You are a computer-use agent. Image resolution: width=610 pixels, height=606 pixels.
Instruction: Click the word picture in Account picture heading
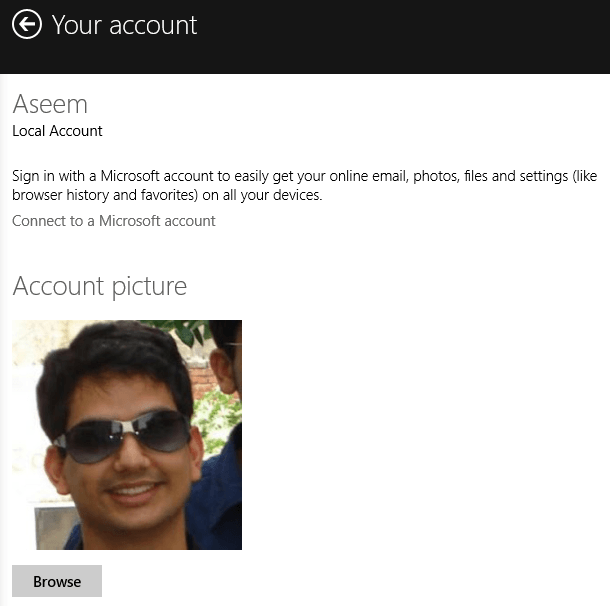(x=149, y=288)
